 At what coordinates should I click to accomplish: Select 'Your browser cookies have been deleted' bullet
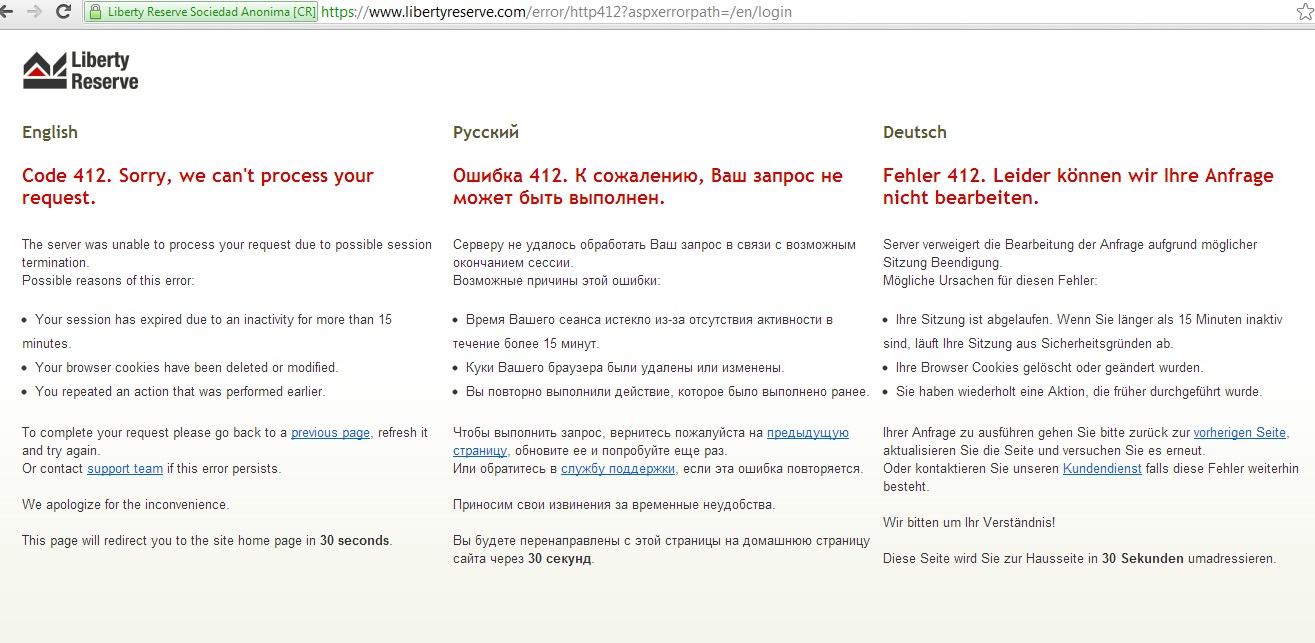(x=186, y=368)
